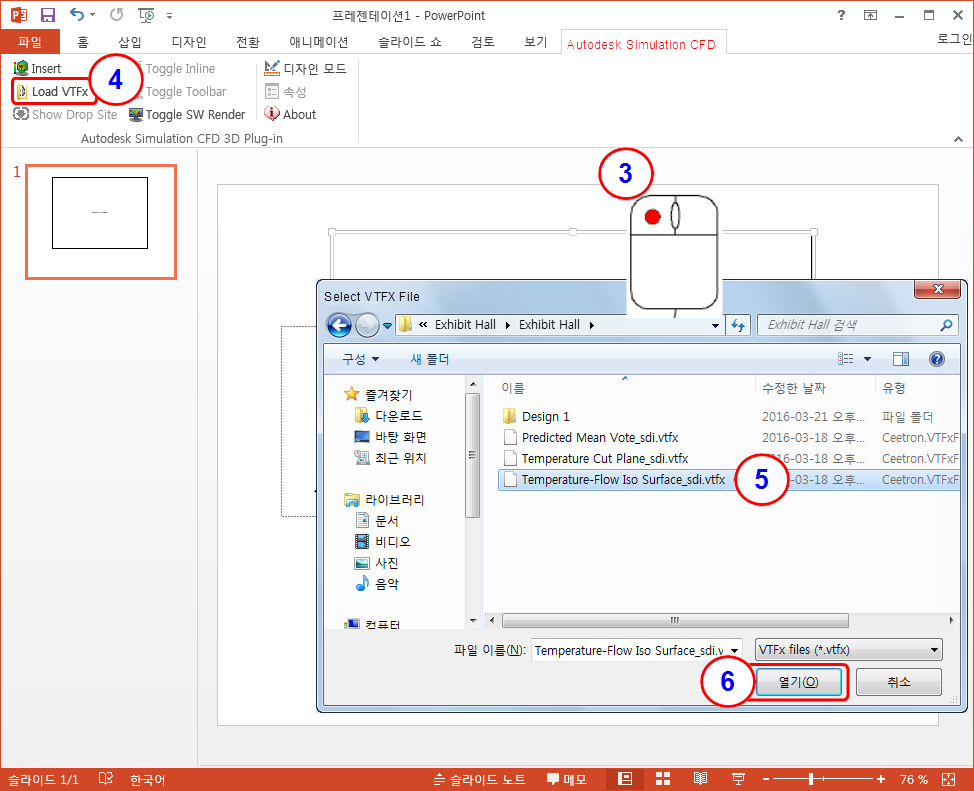Click Load VTFx in the ribbon
The height and width of the screenshot is (791, 974).
click(x=52, y=92)
